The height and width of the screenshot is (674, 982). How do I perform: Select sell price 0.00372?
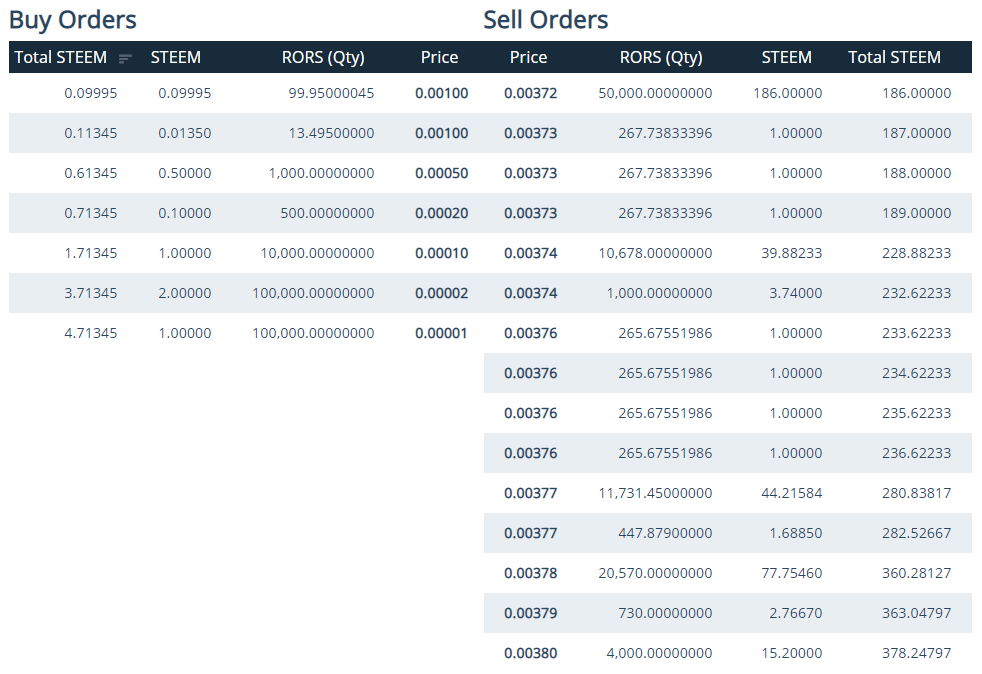click(x=530, y=93)
